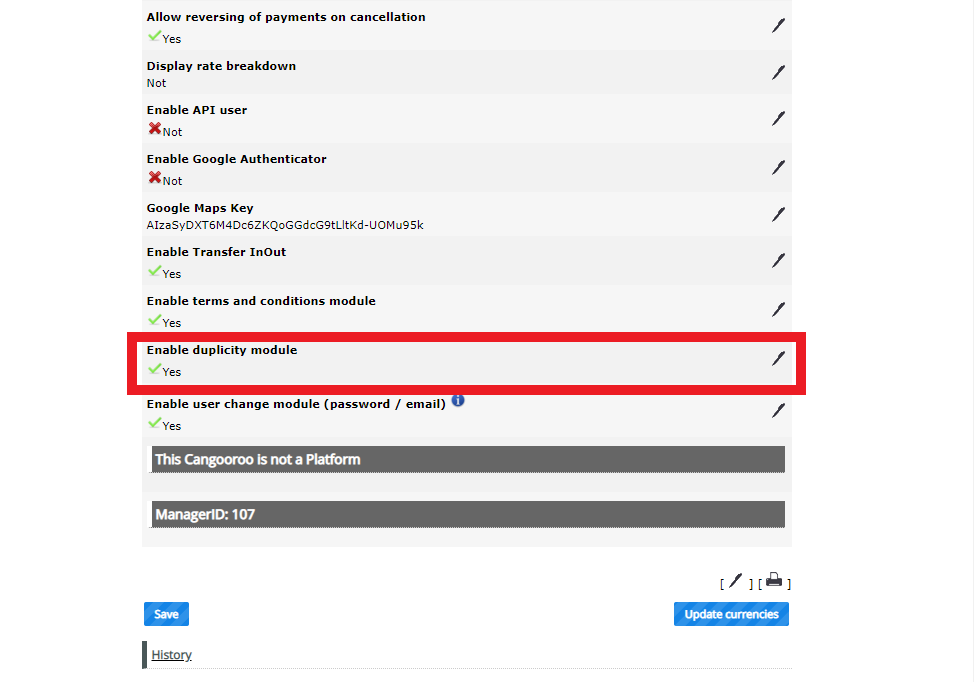Viewport: 974px width, 682px height.
Task: Open edit pencil for Enable Google Authenticator
Action: (778, 168)
